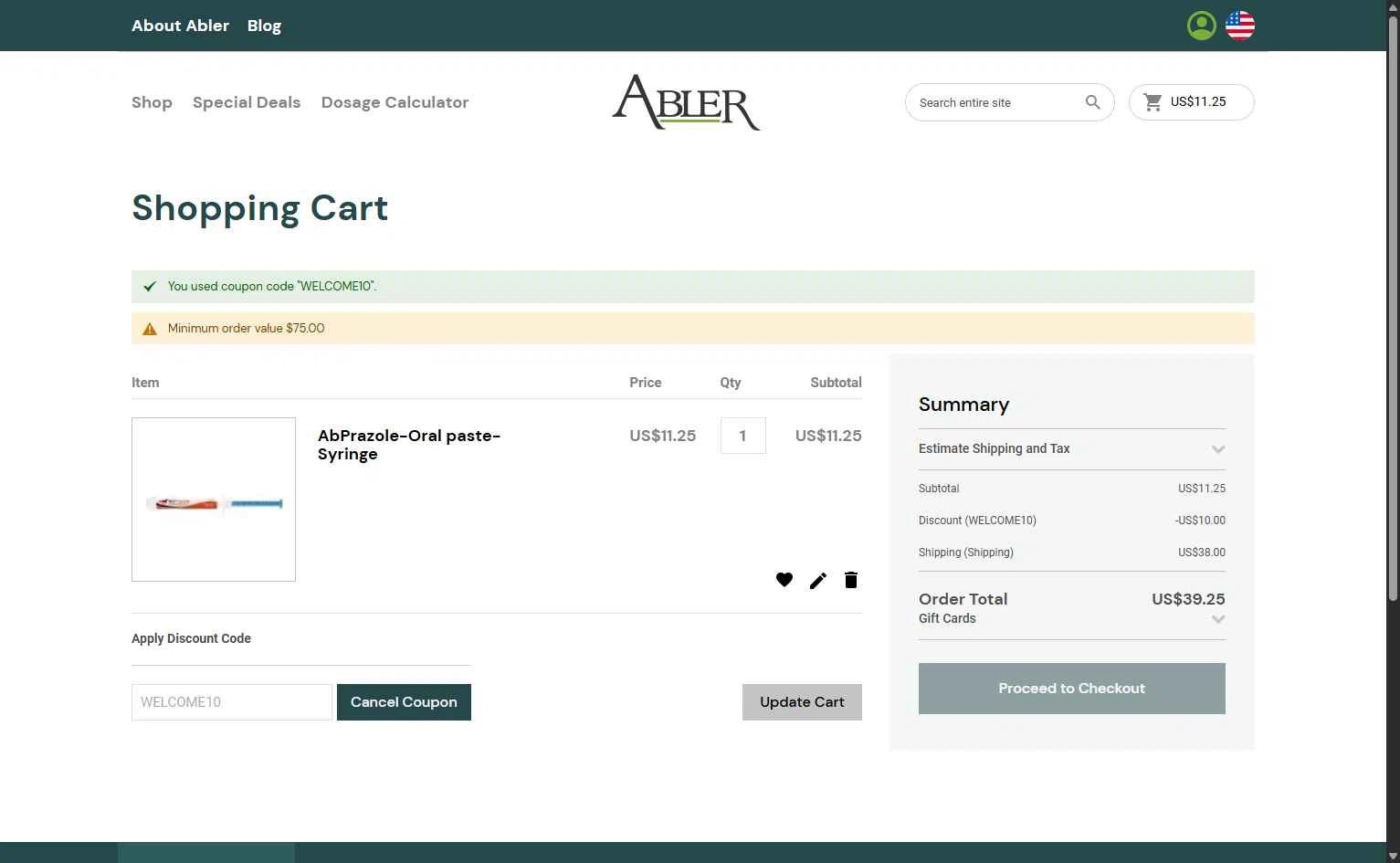This screenshot has height=863, width=1400.
Task: Click the Order Total US$39.25 value
Action: [1188, 599]
